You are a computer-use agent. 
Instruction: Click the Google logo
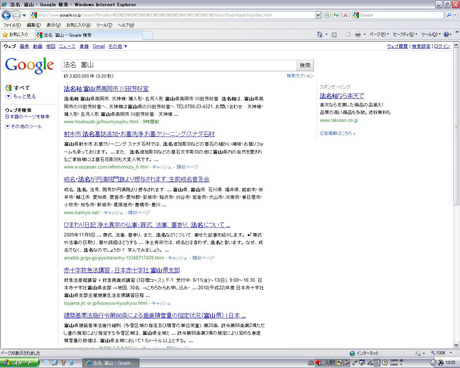(x=29, y=65)
